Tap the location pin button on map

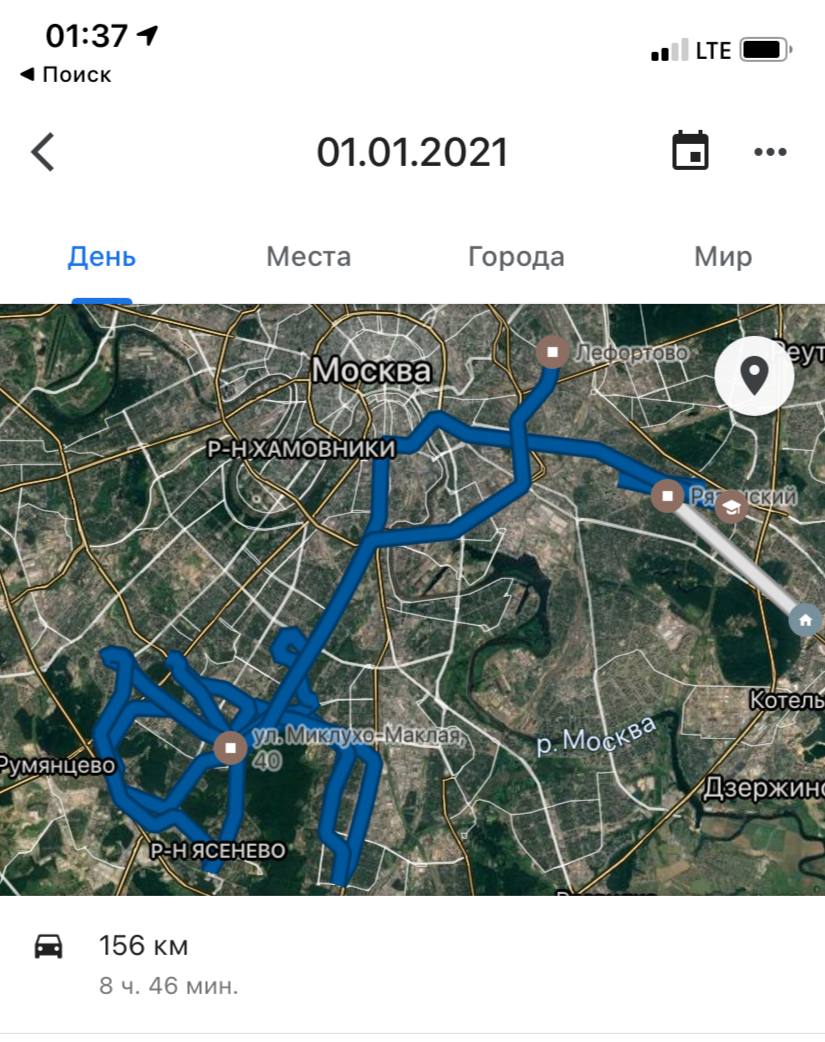(x=754, y=375)
